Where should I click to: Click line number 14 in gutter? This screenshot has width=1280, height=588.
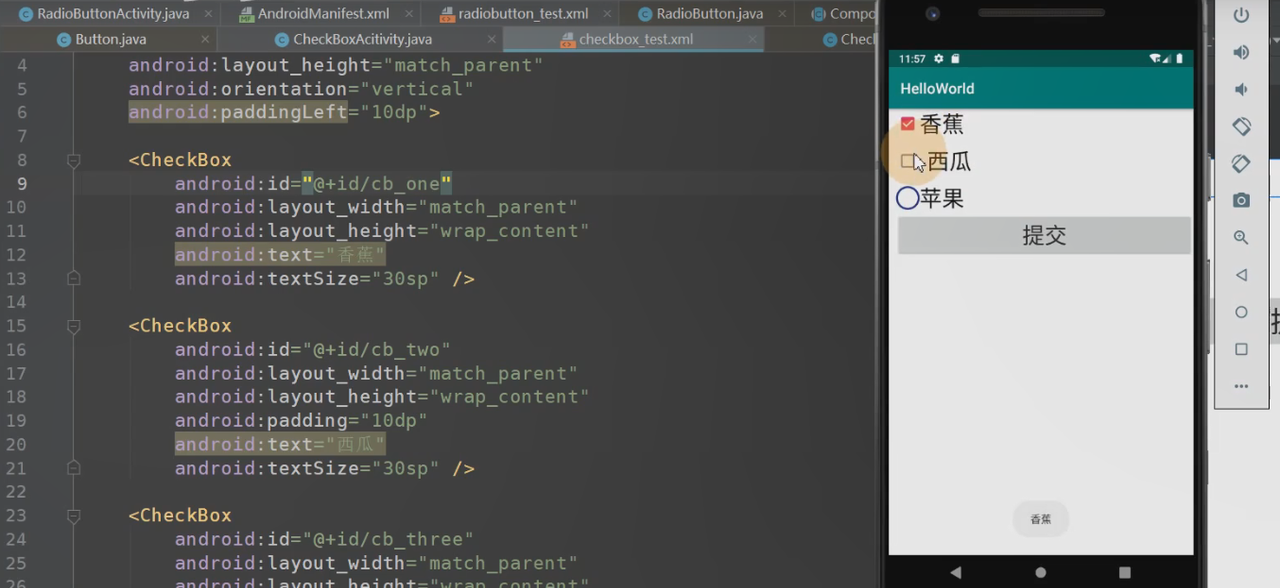pyautogui.click(x=16, y=302)
